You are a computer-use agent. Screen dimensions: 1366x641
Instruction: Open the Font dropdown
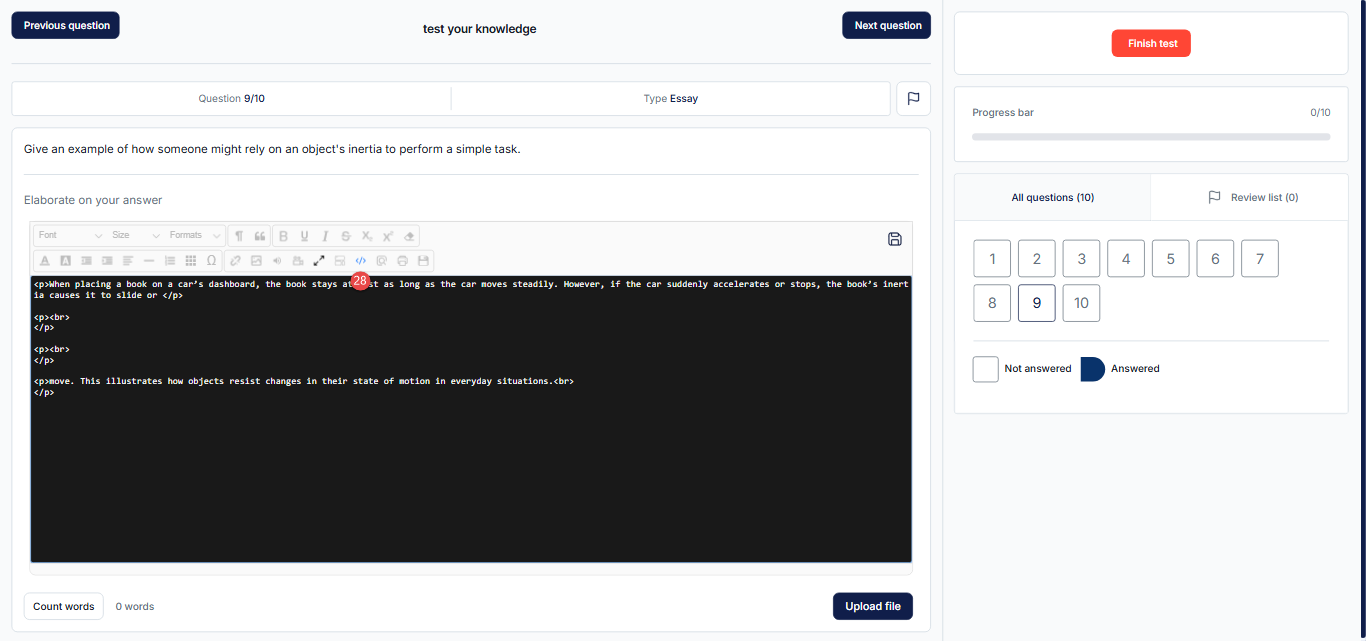click(70, 236)
